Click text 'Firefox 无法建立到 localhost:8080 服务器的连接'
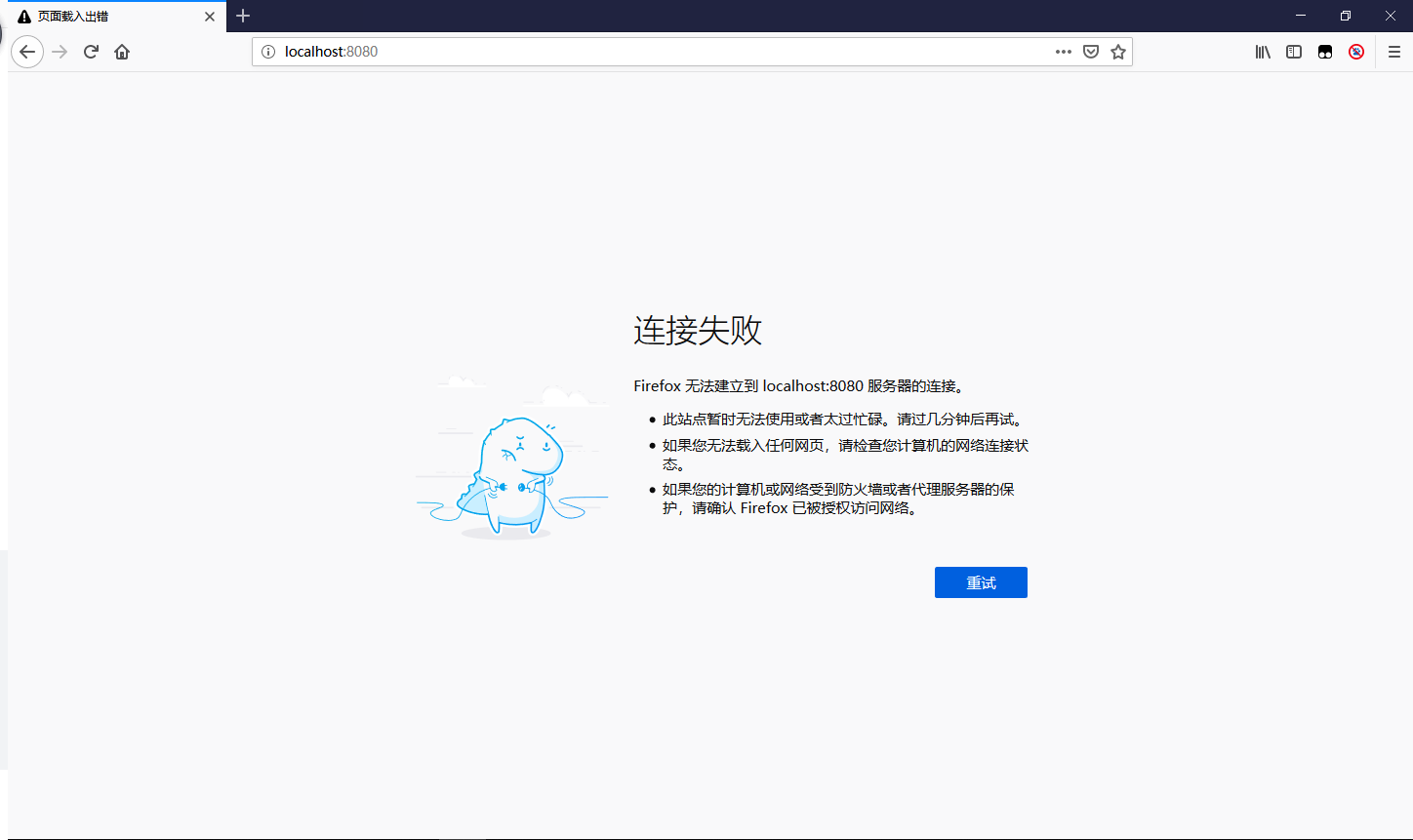Image resolution: width=1413 pixels, height=840 pixels. tap(799, 386)
